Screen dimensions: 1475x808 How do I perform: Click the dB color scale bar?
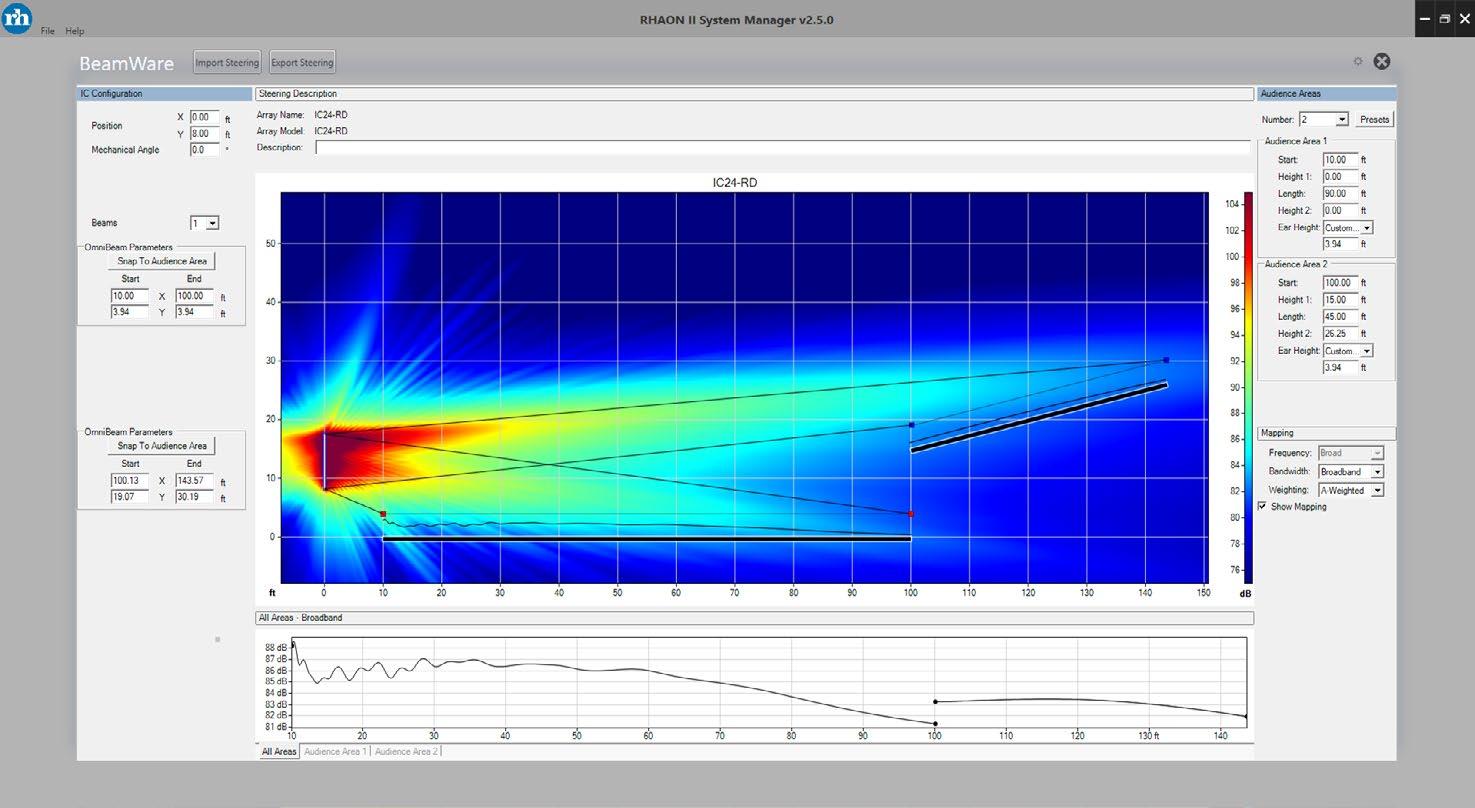point(1247,388)
